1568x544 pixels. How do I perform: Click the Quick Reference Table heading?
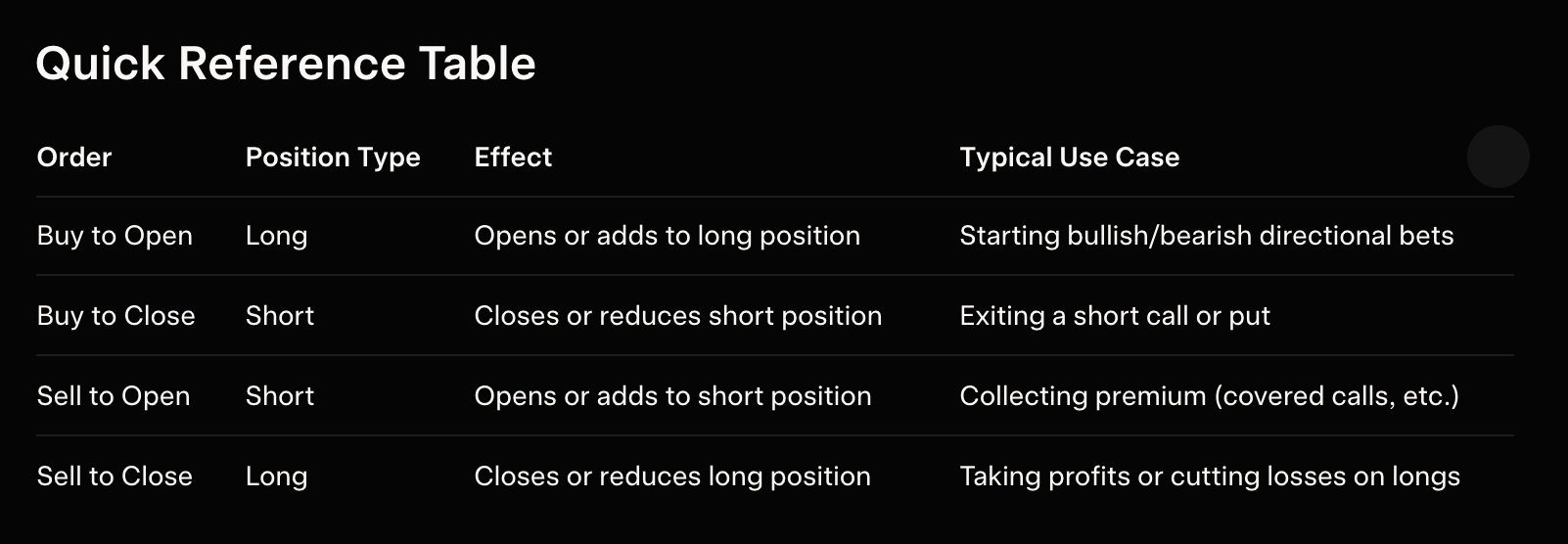[286, 64]
